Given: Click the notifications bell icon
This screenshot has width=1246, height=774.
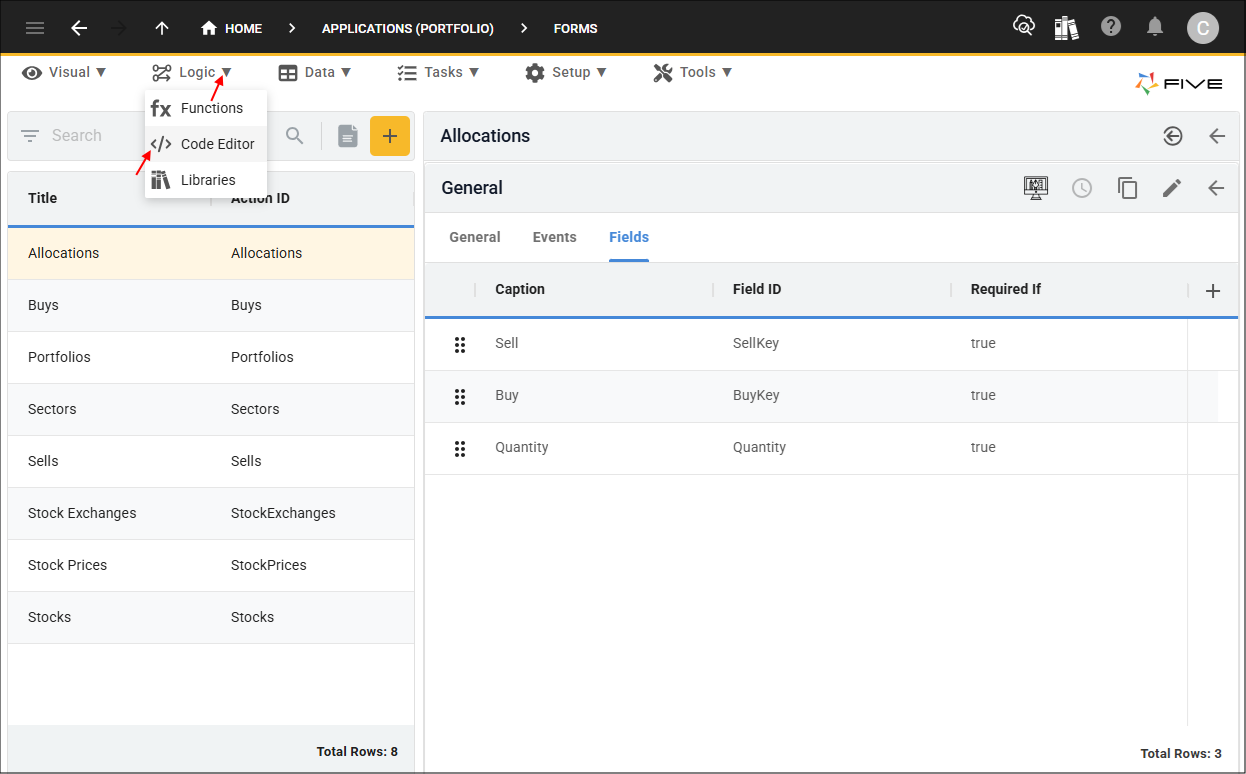Looking at the screenshot, I should (1155, 27).
